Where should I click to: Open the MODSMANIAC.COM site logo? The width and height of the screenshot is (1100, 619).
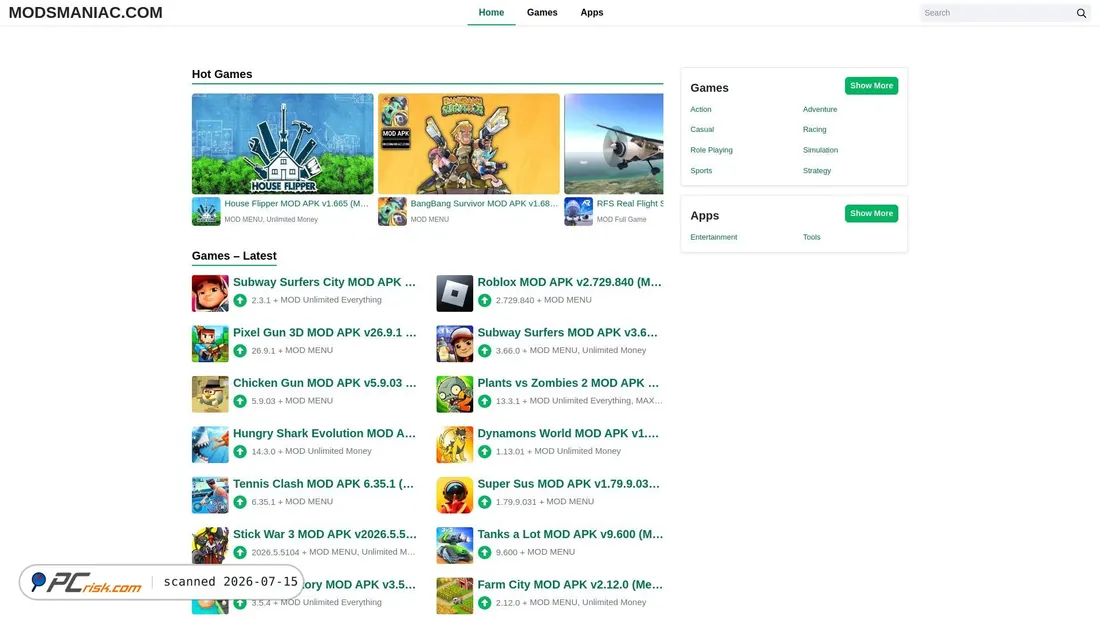86,13
